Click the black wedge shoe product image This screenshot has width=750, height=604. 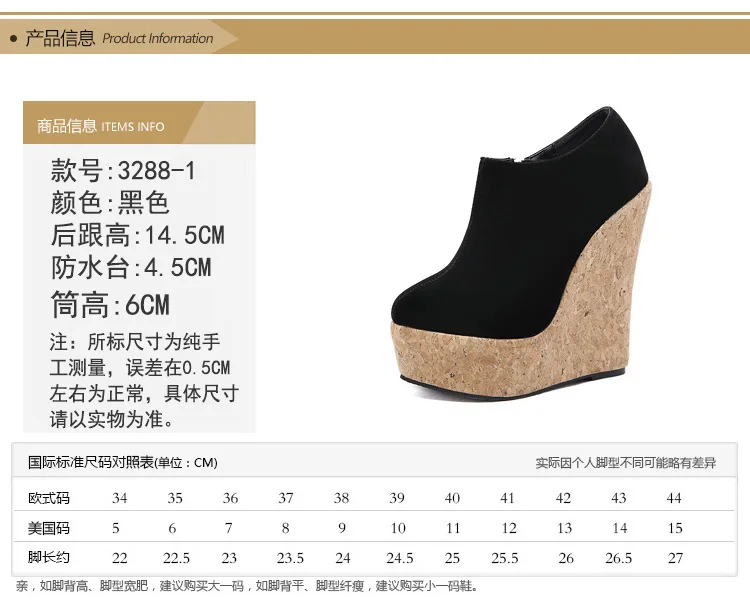pyautogui.click(x=521, y=255)
